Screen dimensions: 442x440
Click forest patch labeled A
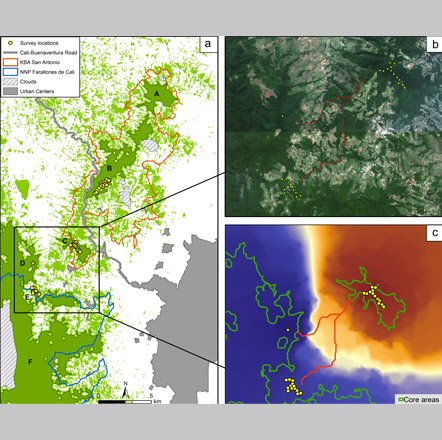[157, 94]
